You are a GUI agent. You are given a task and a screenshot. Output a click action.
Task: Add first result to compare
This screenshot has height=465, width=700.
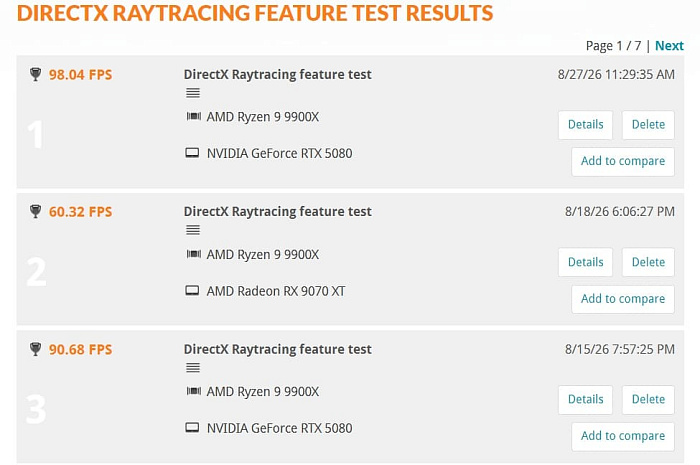[x=623, y=161]
